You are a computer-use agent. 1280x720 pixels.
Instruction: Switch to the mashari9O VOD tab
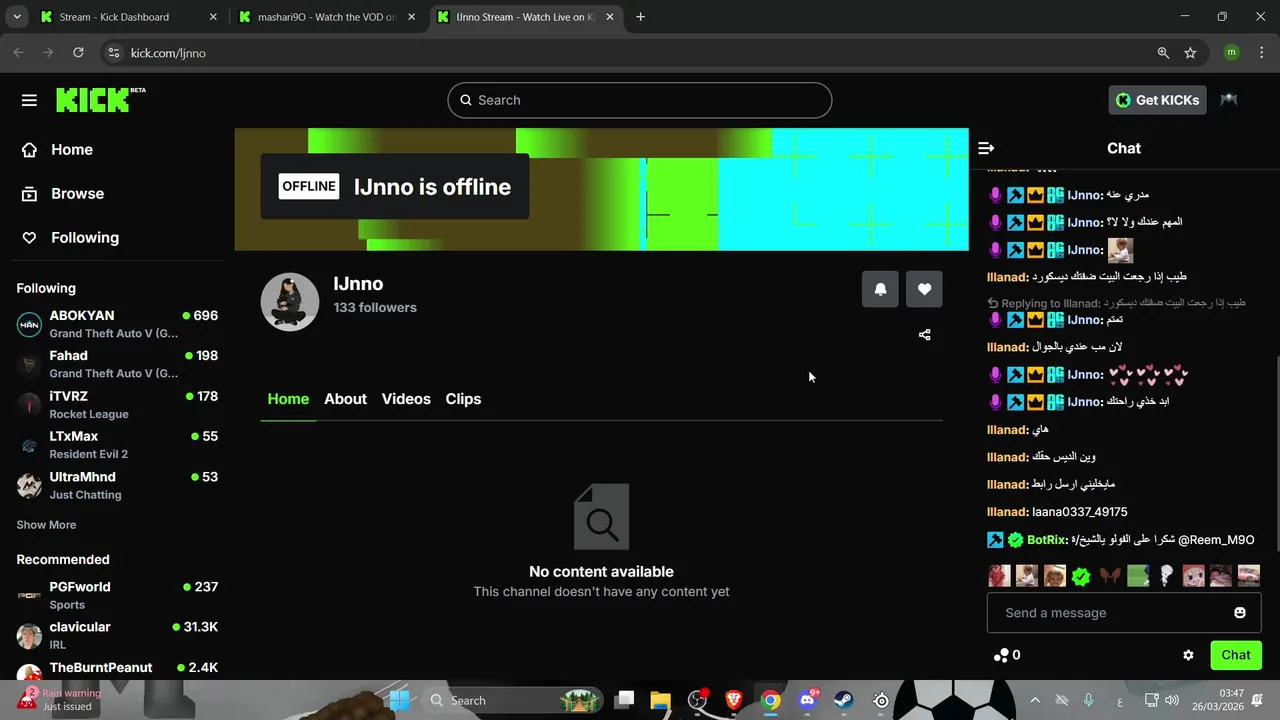click(327, 17)
